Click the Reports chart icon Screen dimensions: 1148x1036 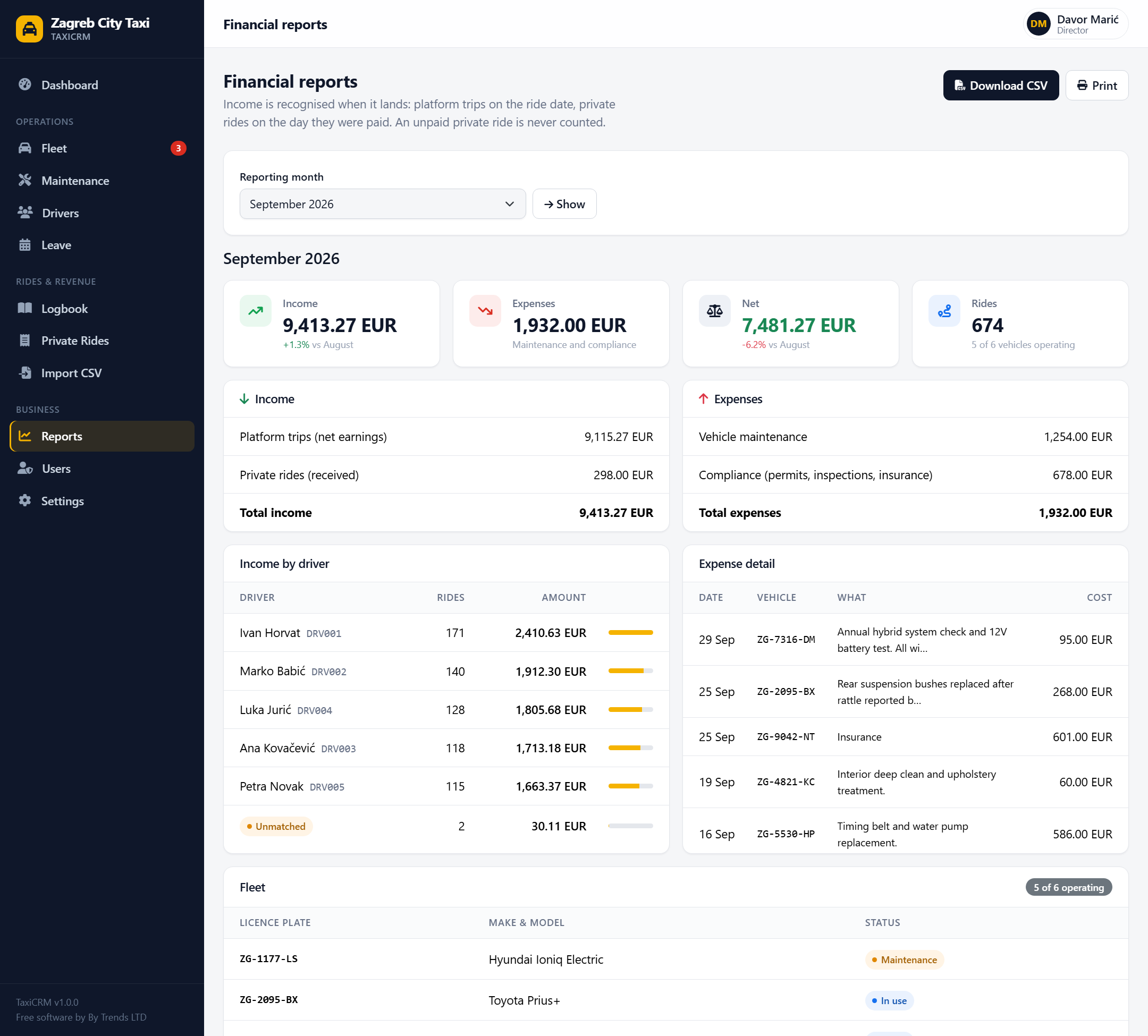(25, 436)
